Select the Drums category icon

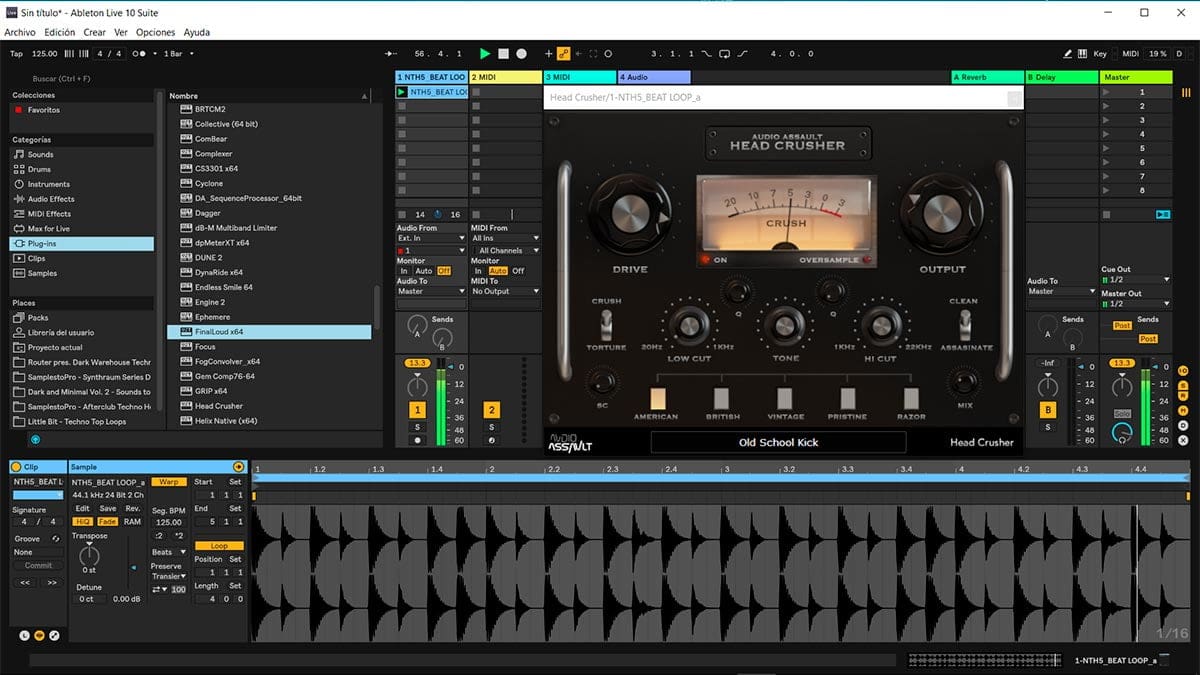19,170
